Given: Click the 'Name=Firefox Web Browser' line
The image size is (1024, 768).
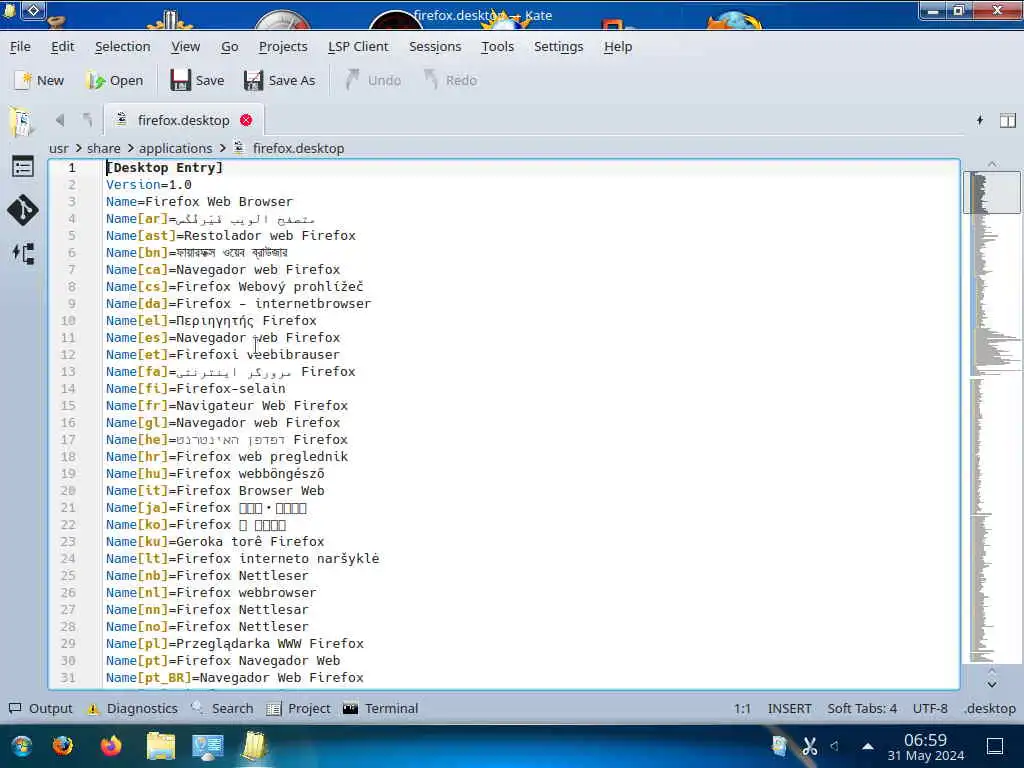Looking at the screenshot, I should [x=200, y=202].
